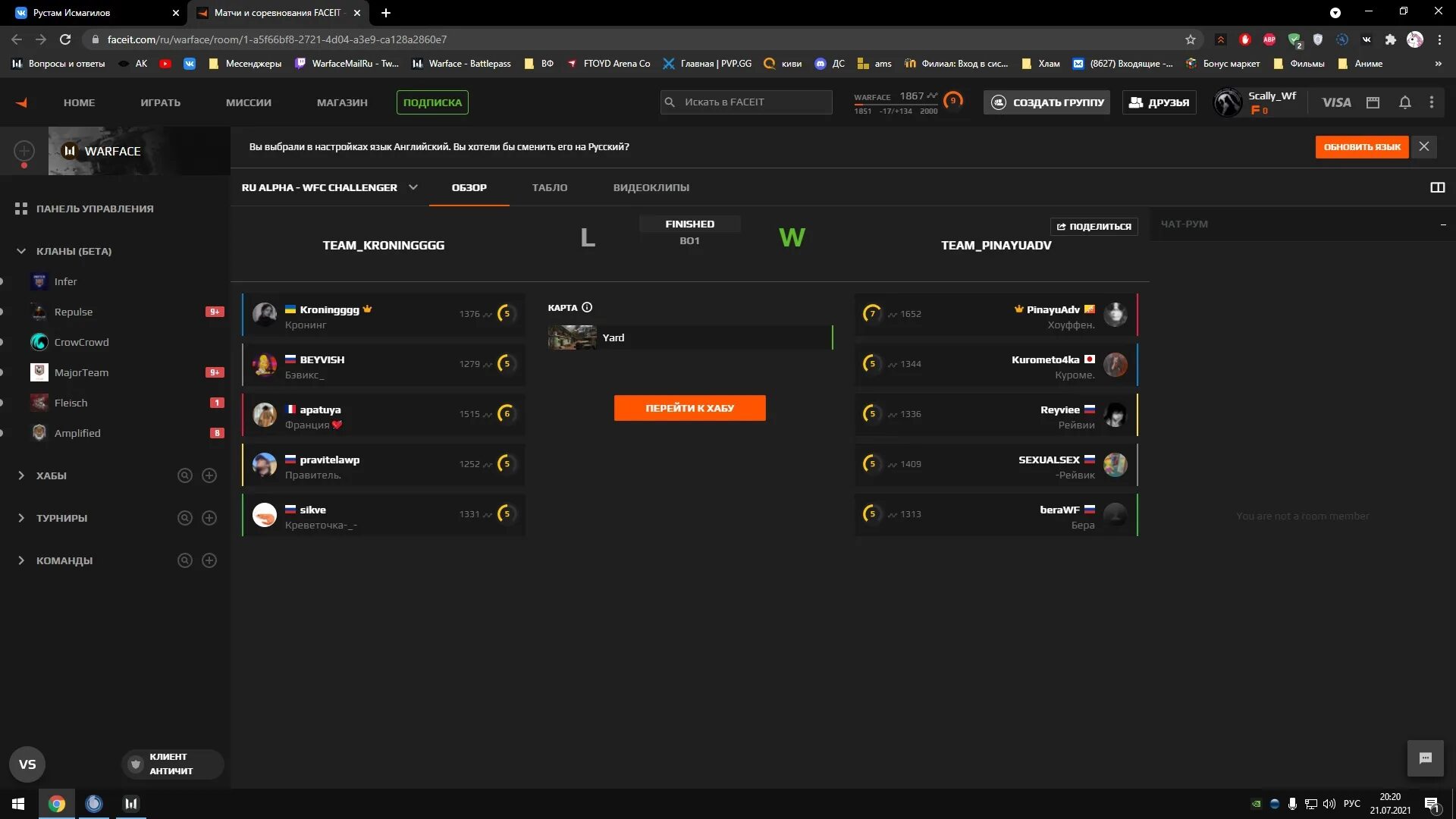The image size is (1456, 819).
Task: Click the home/HOME navigation icon
Action: pos(79,102)
